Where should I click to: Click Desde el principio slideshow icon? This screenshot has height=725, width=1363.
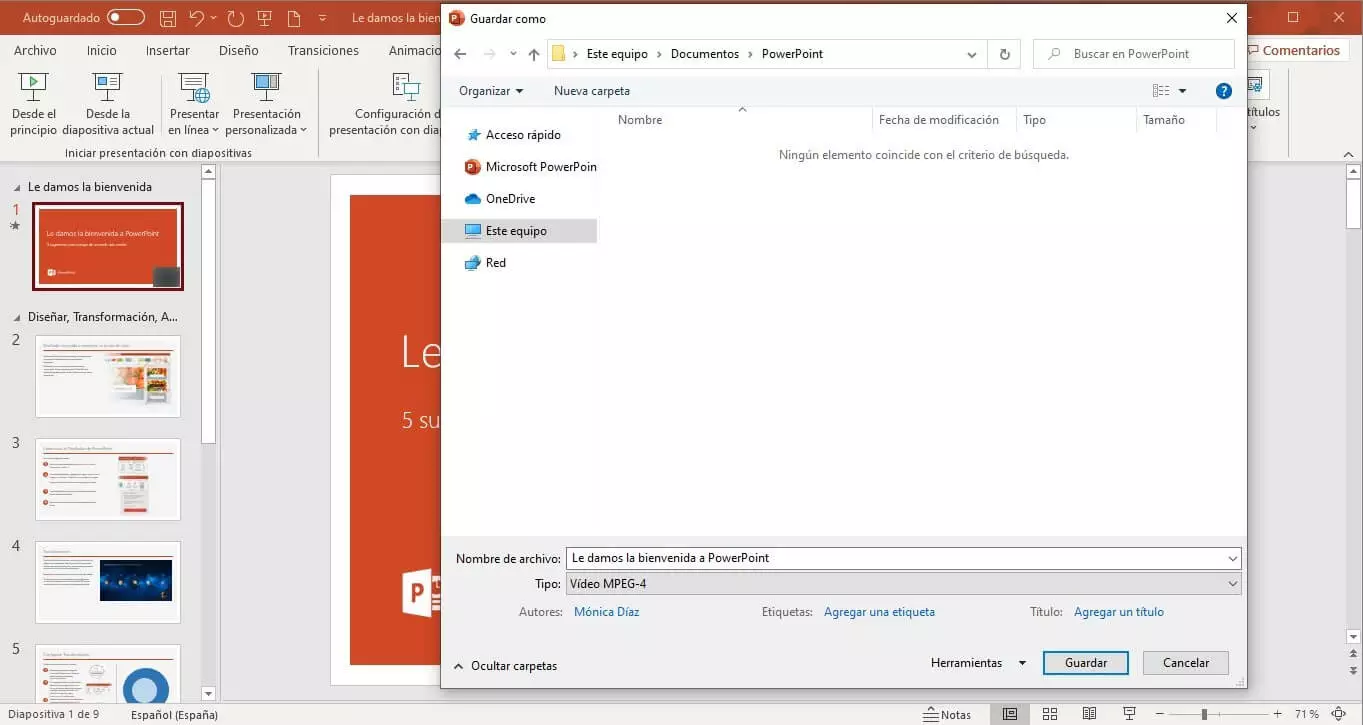[34, 88]
